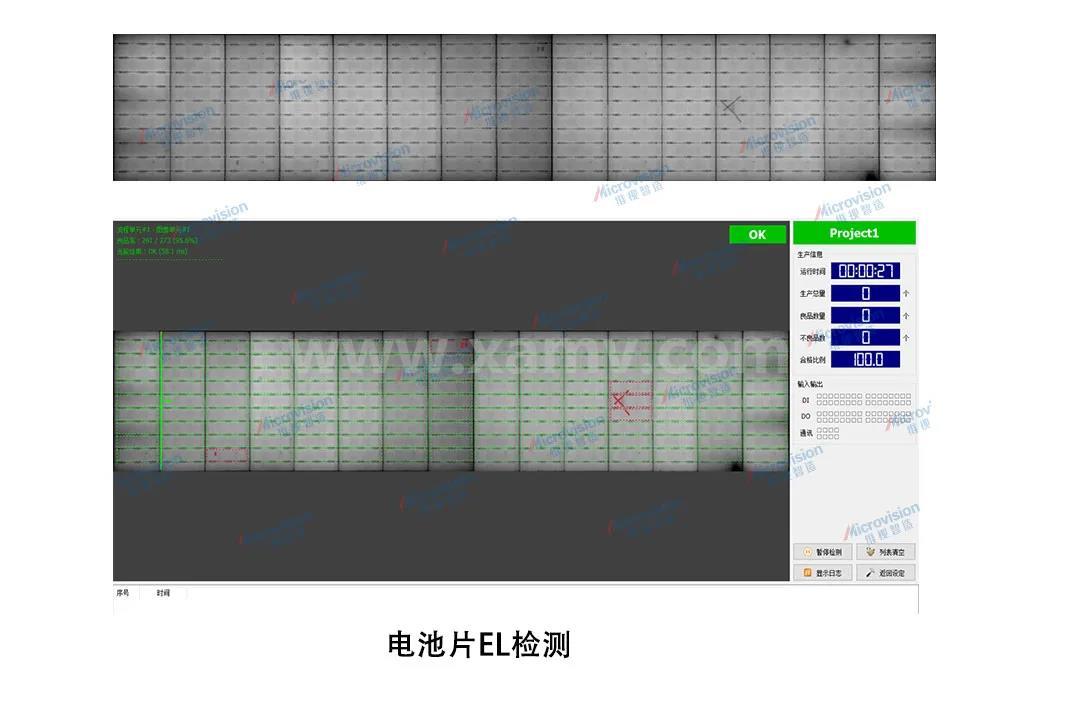
Task: Click the 良品数量 good count display
Action: [x=865, y=316]
